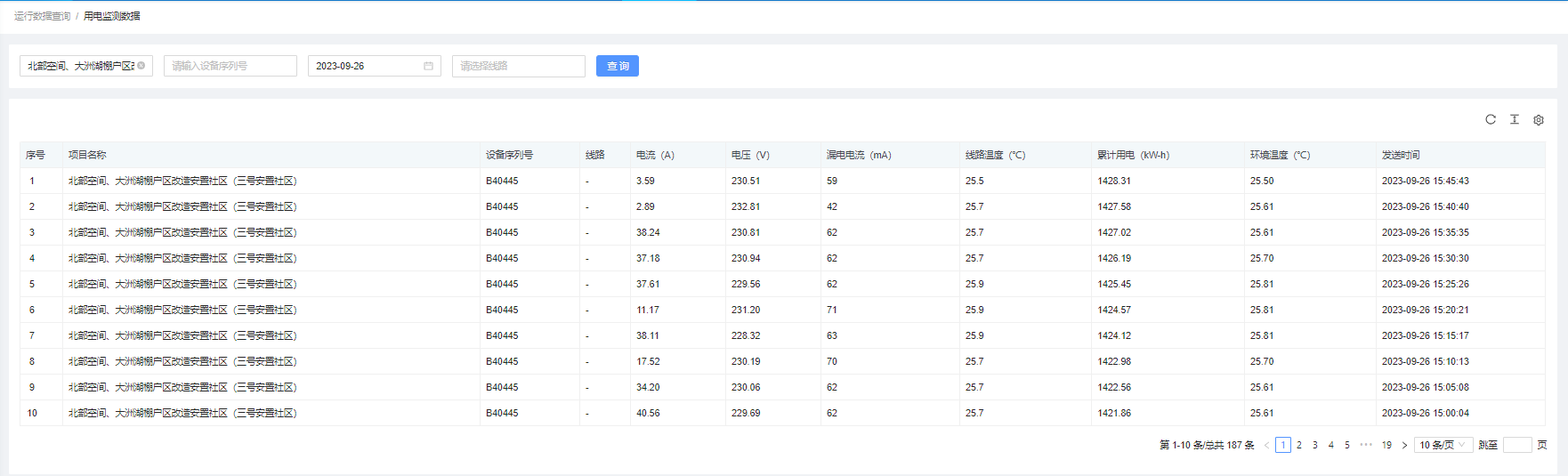Click the refresh table icon
Image resolution: width=1568 pixels, height=476 pixels.
click(1491, 119)
